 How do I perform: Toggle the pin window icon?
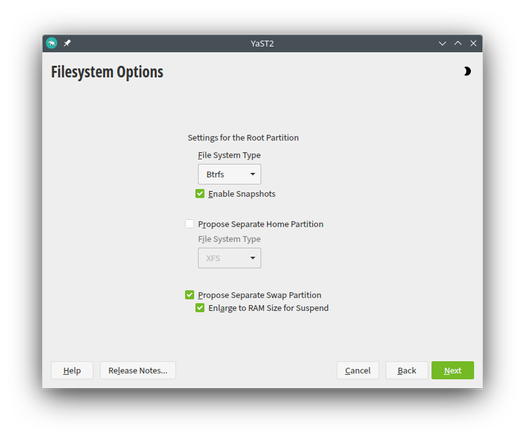coord(67,43)
